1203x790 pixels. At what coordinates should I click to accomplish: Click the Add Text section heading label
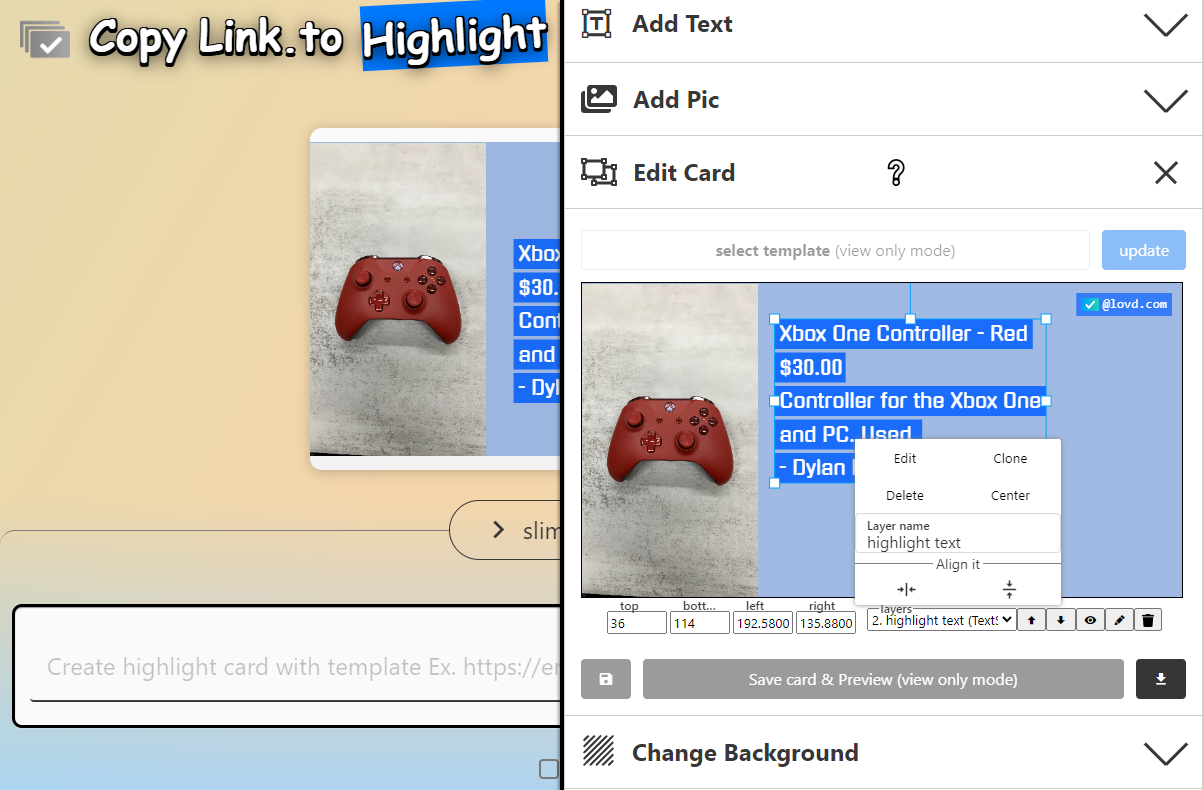tap(683, 24)
